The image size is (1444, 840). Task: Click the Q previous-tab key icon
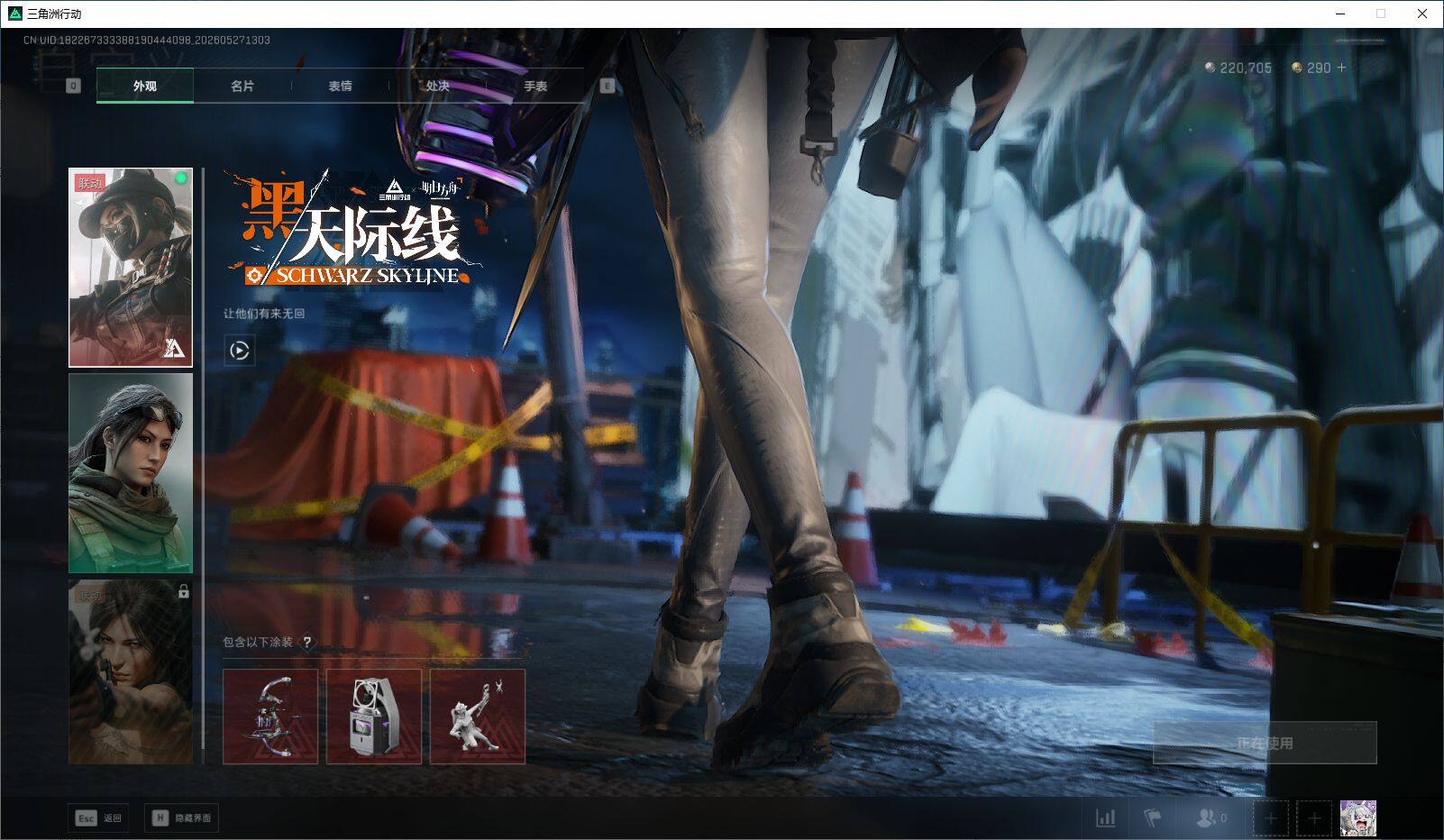pos(74,86)
